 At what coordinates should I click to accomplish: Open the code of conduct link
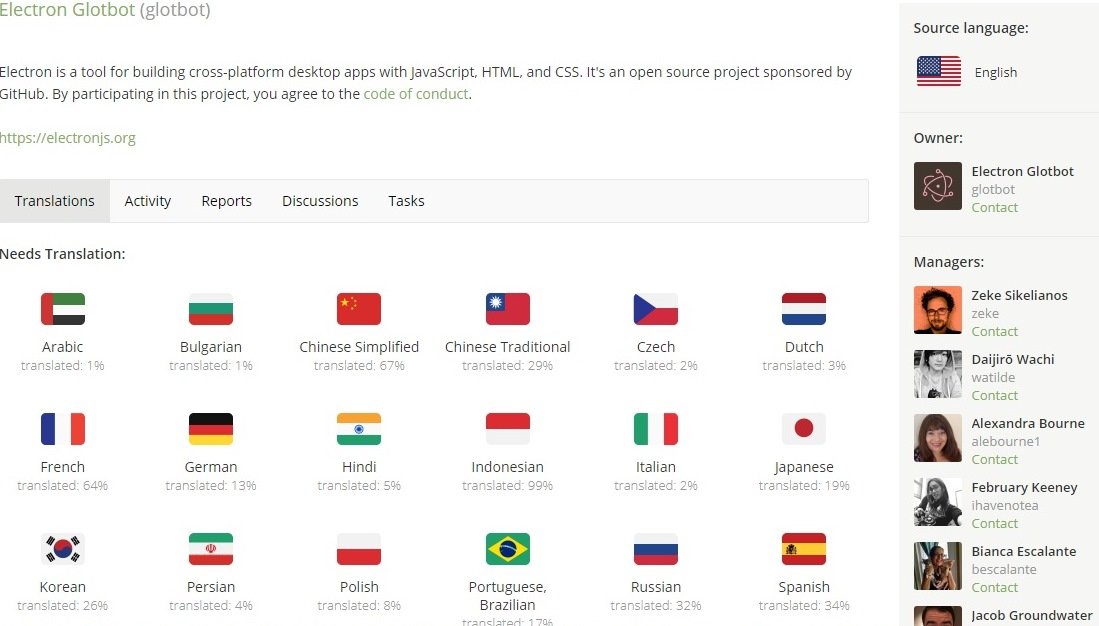point(416,94)
